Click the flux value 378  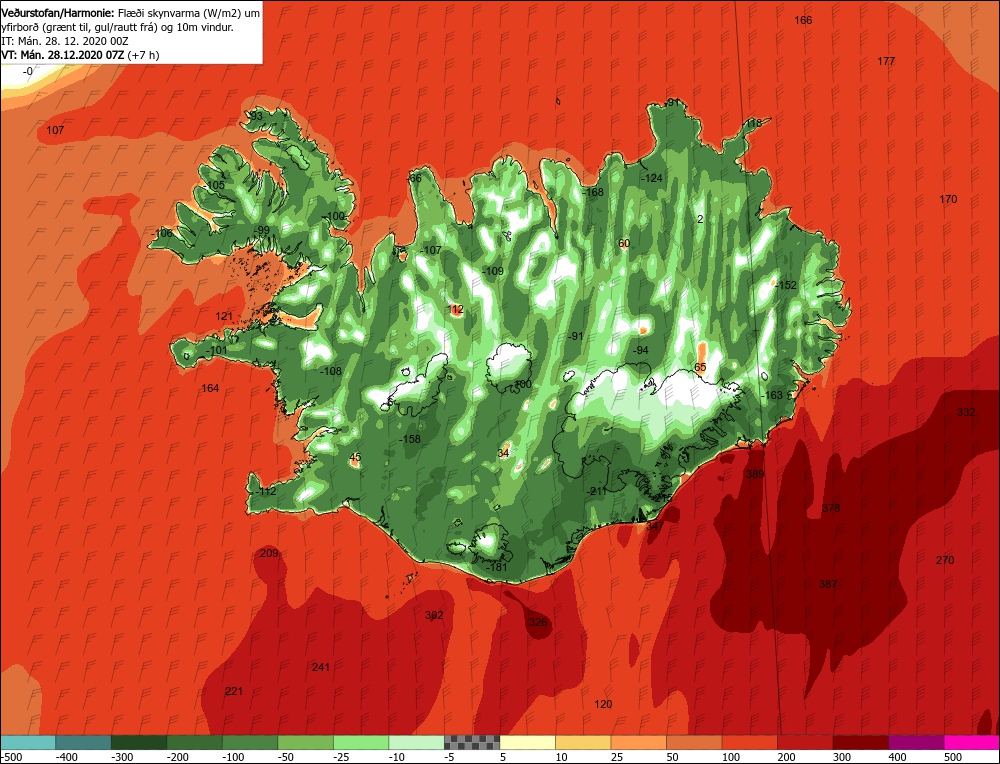coord(831,509)
